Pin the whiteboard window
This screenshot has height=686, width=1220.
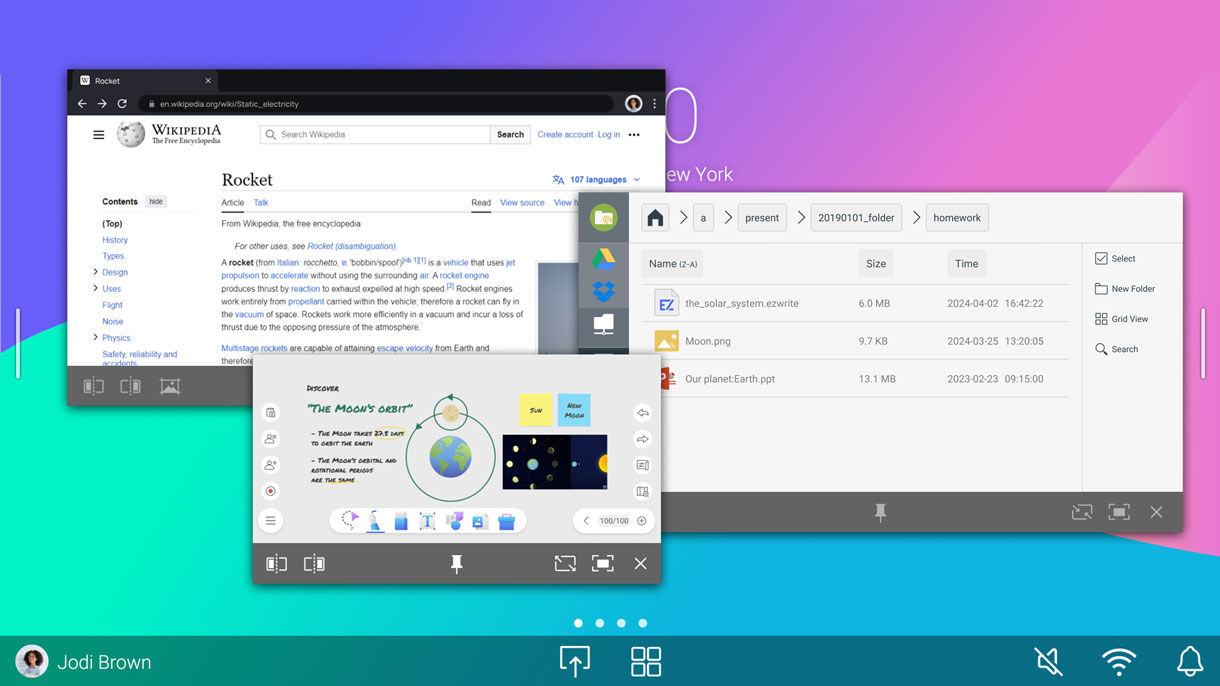(456, 564)
